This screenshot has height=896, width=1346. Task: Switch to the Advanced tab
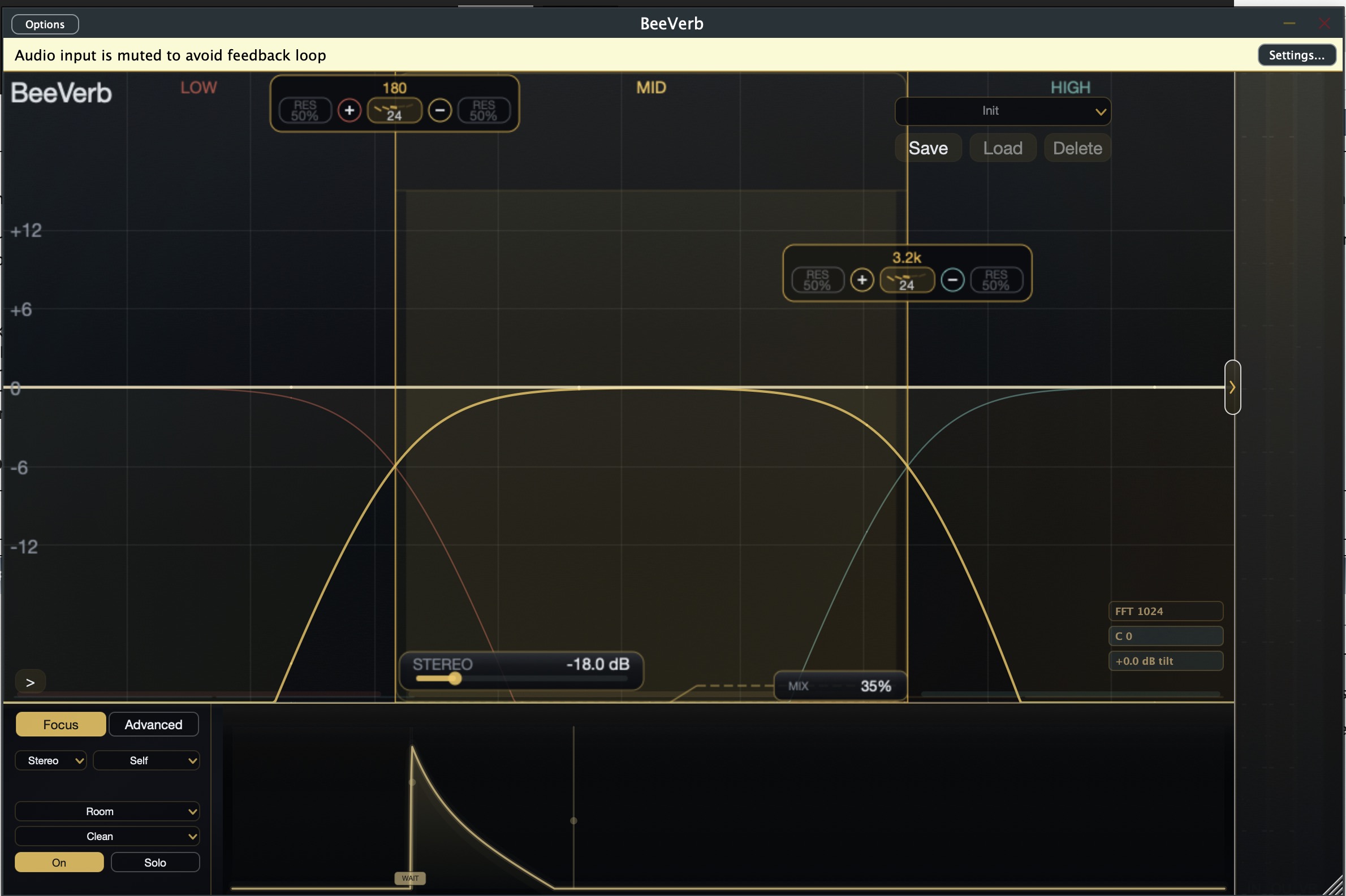154,725
